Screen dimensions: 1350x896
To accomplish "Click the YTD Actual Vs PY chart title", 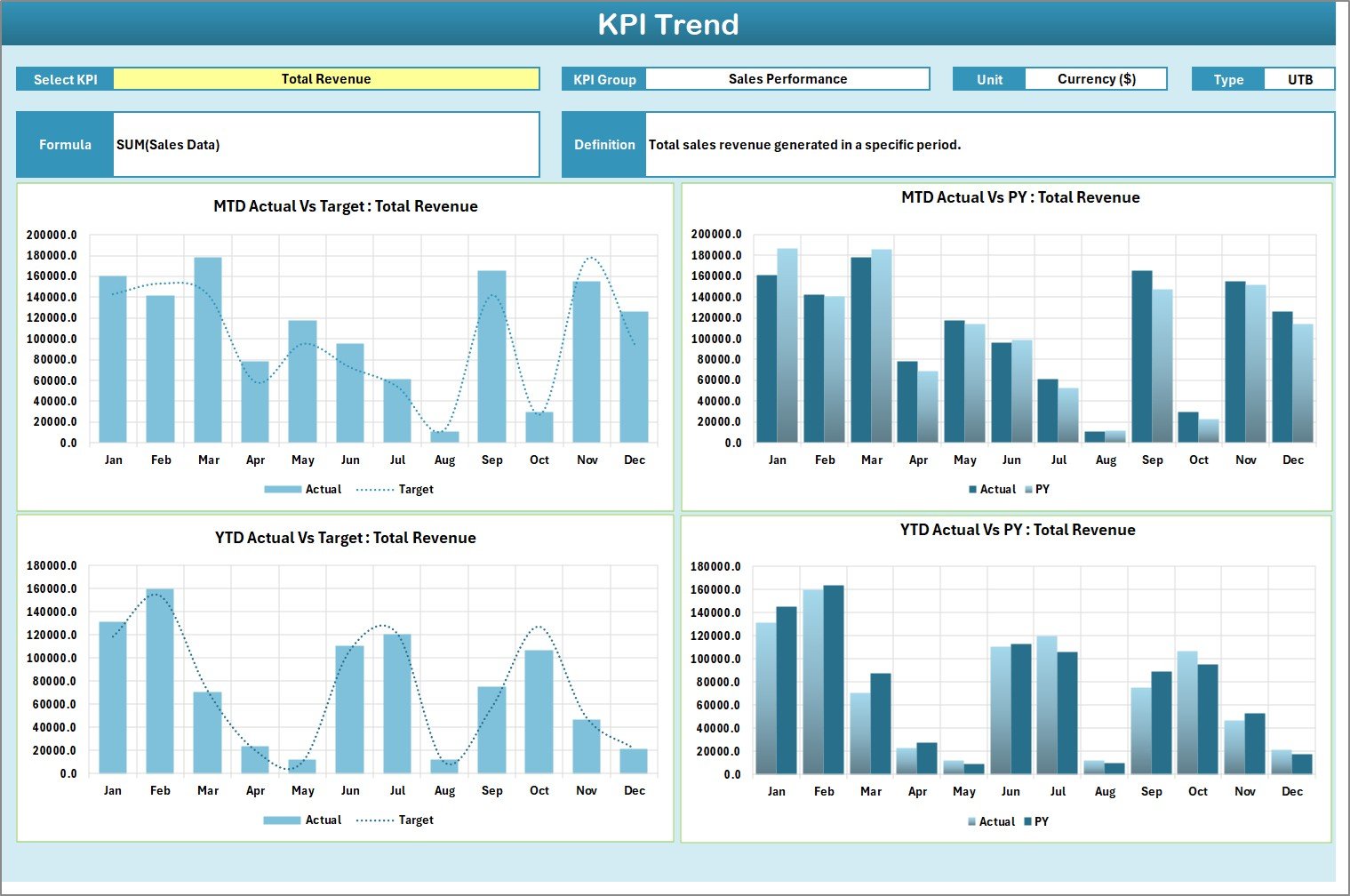I will tap(1018, 530).
